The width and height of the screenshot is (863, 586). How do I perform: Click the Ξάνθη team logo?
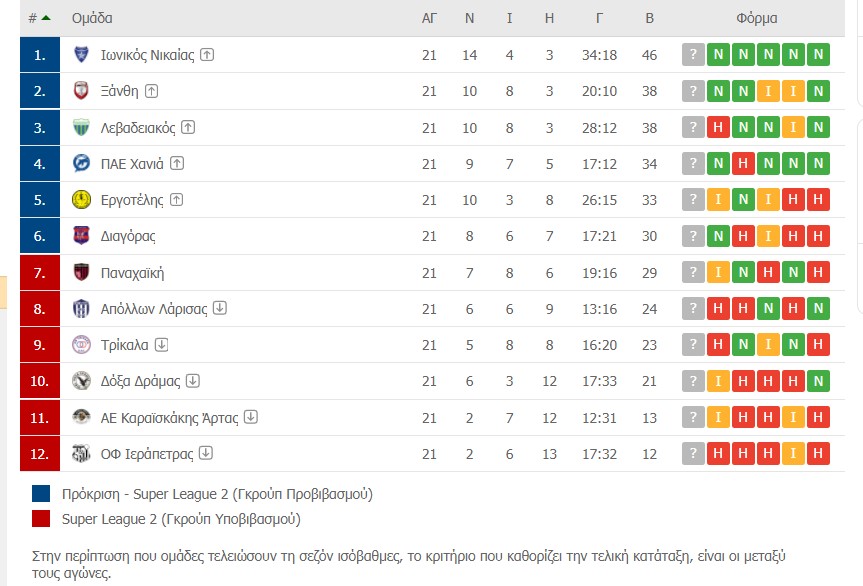click(82, 91)
